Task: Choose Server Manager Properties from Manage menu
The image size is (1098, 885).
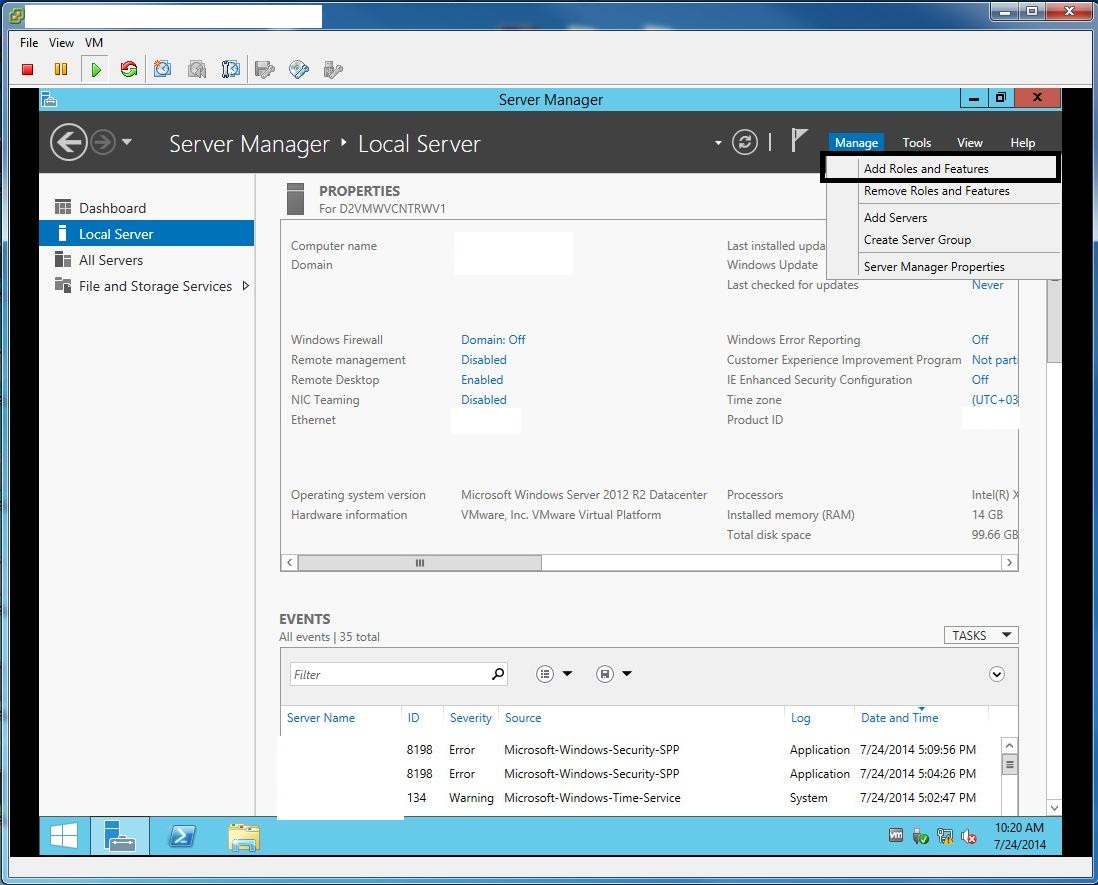Action: [x=934, y=267]
